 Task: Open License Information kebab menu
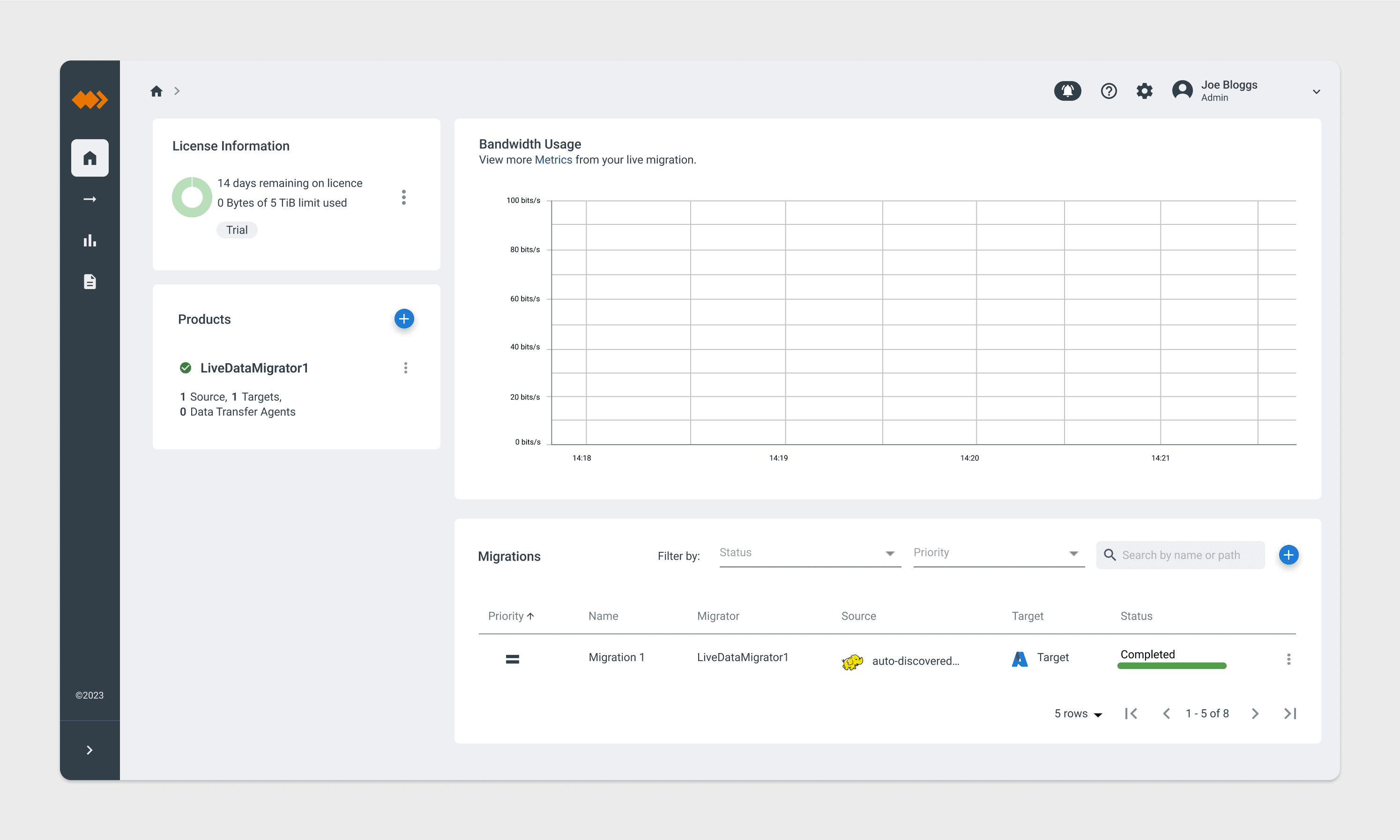[x=403, y=197]
